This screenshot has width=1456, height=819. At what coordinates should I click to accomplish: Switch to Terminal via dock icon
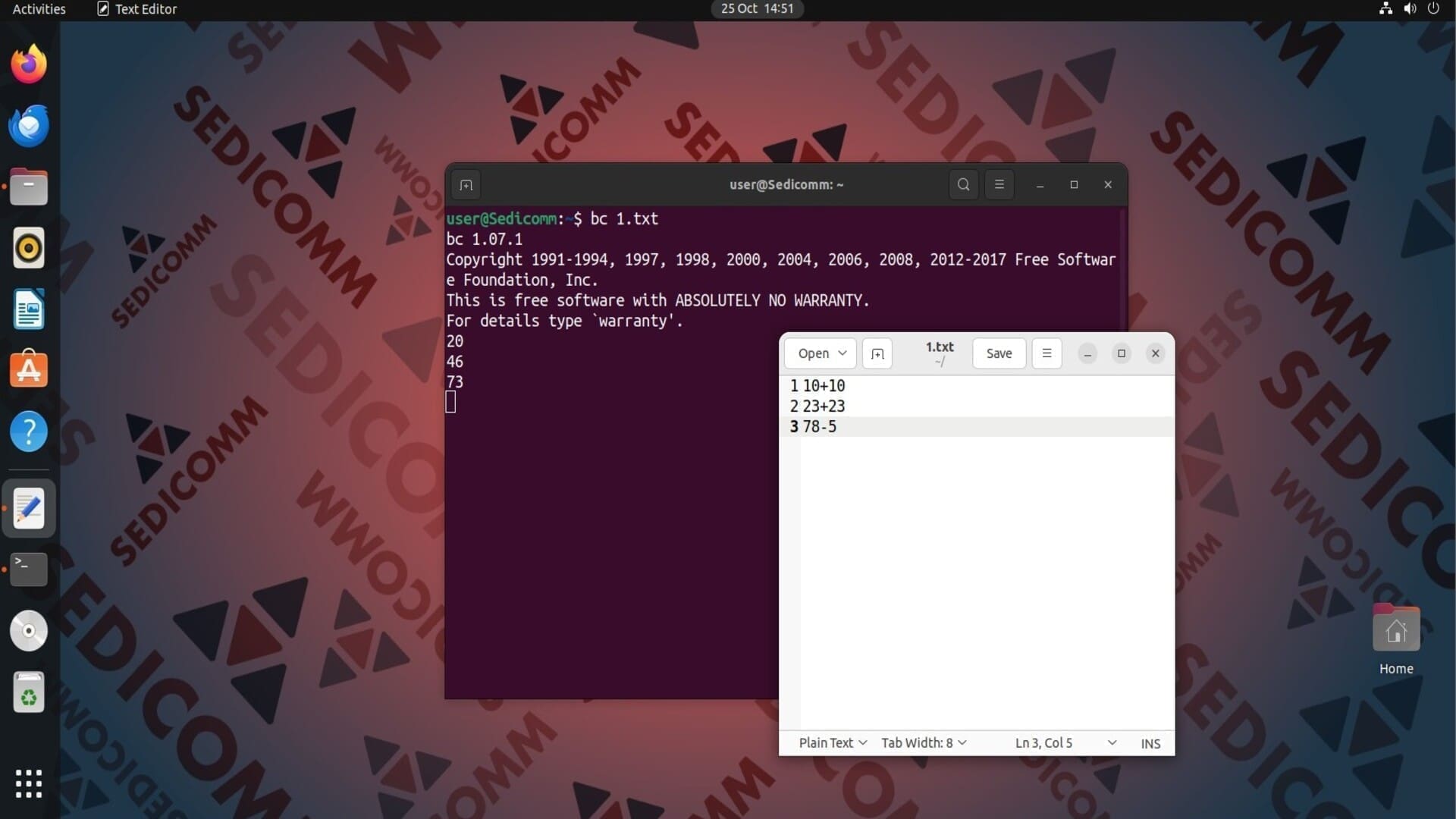coord(29,569)
